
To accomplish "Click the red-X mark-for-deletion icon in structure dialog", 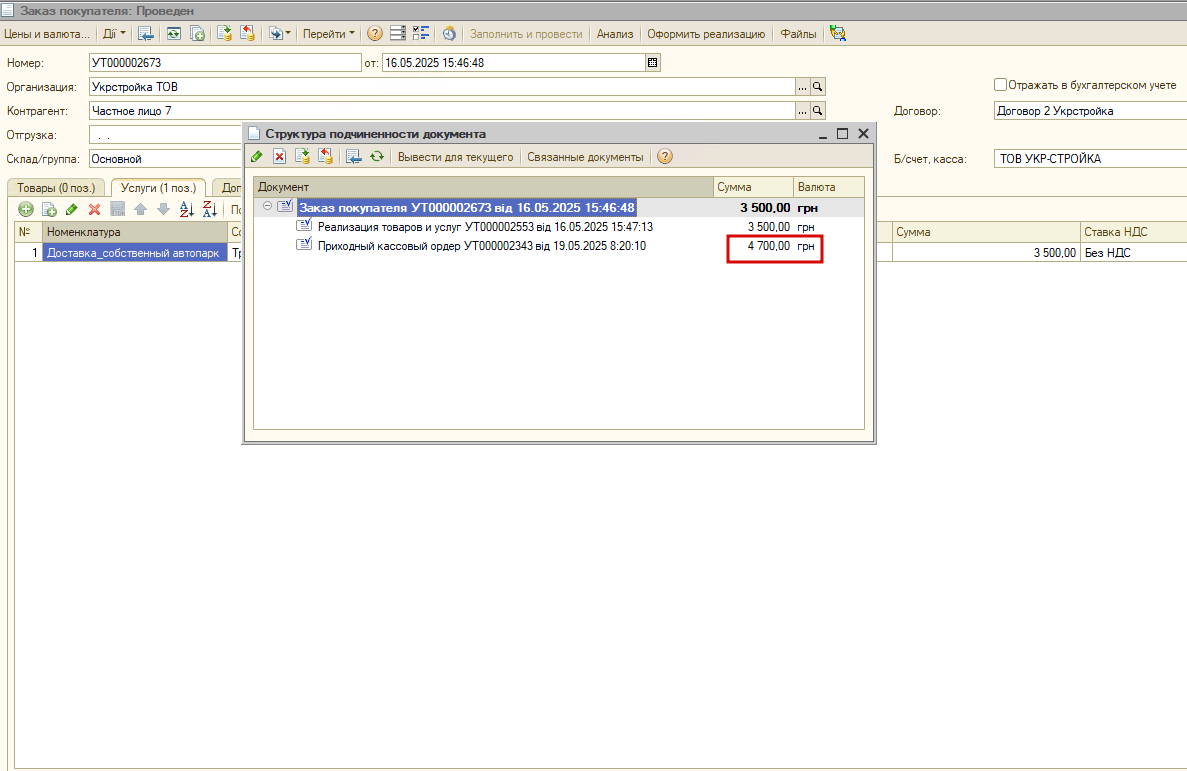I will [279, 157].
